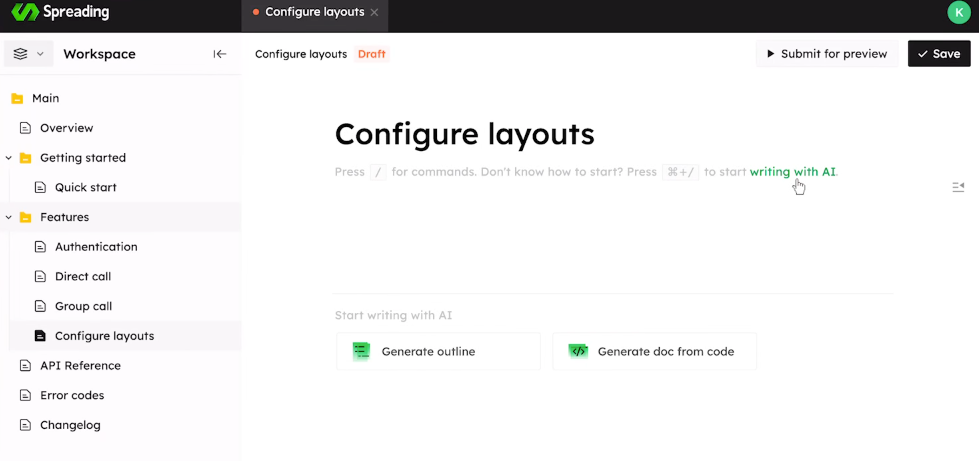
Task: Click the Configure layouts page title
Action: [x=465, y=134]
